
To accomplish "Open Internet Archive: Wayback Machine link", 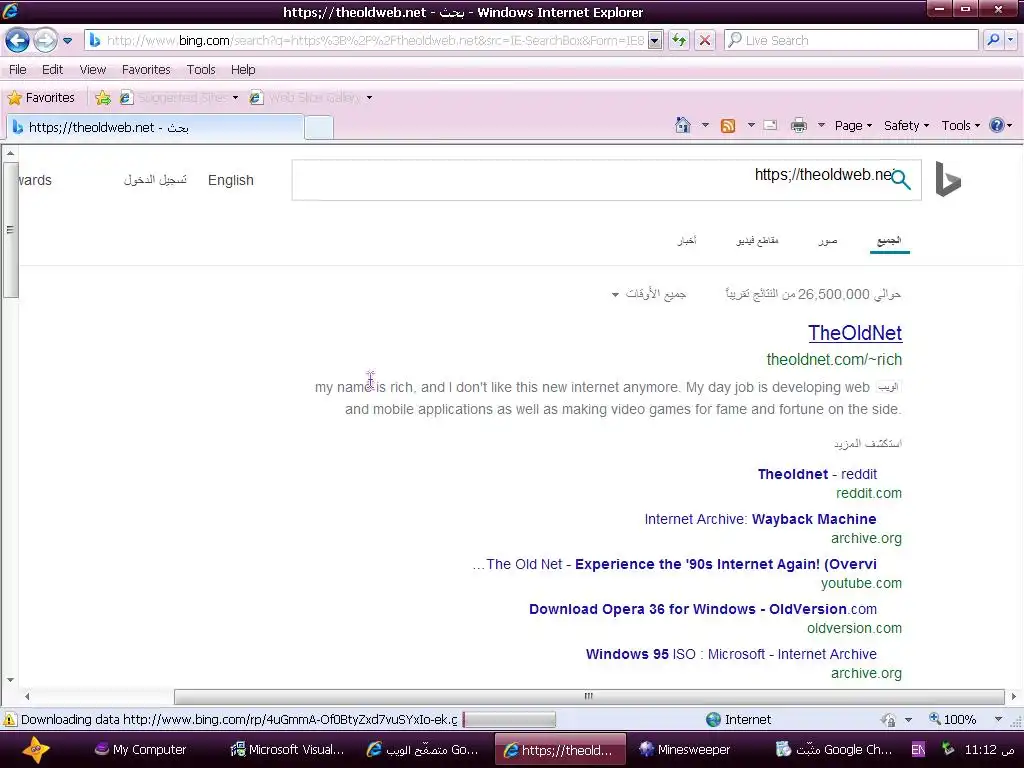I will [x=760, y=519].
